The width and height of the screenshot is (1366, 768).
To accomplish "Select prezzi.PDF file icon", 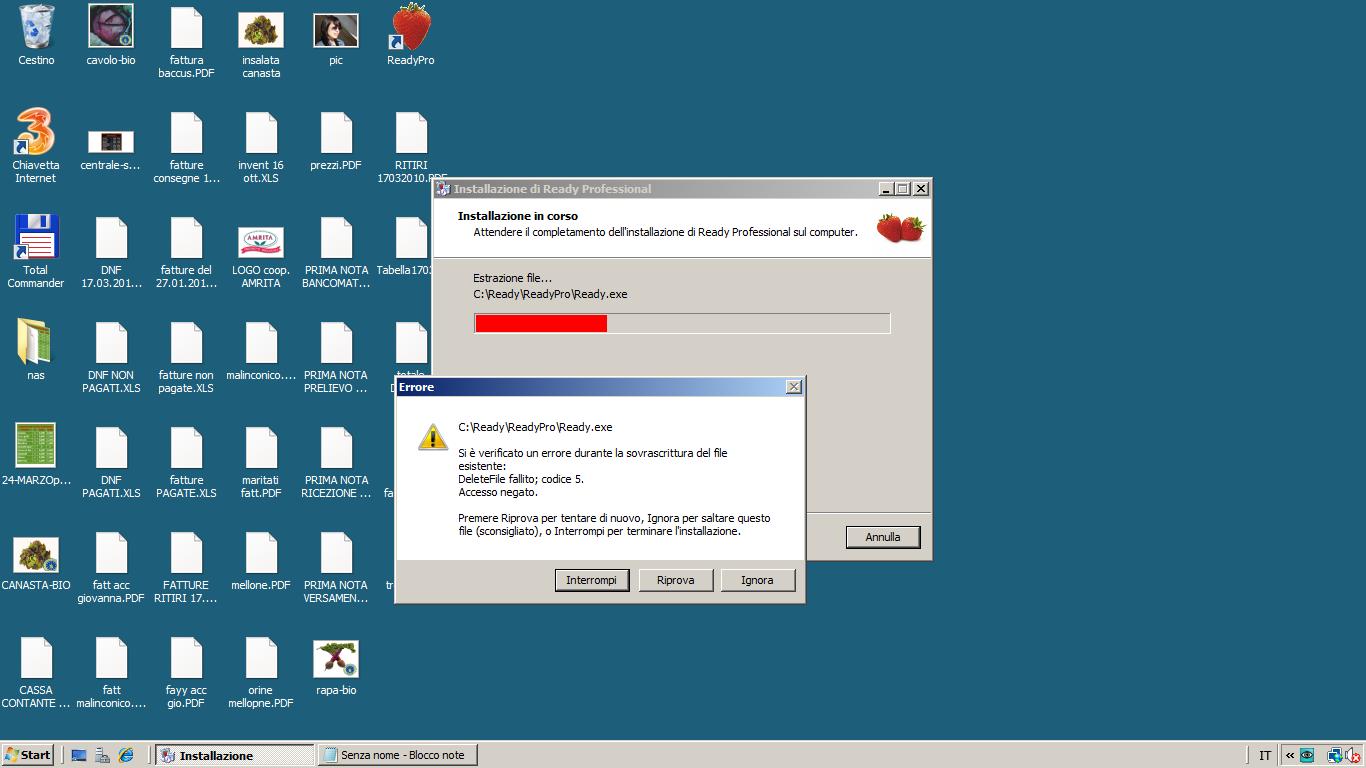I will coord(336,132).
